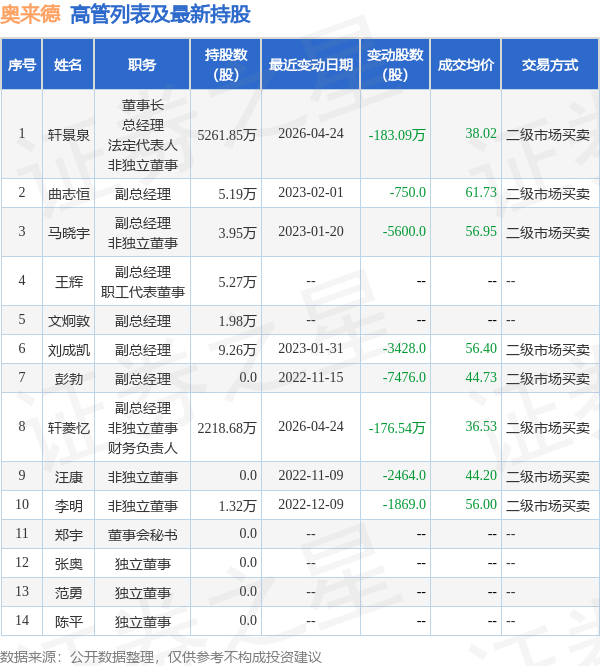
Task: Click the change value -2464.0
Action: click(x=404, y=475)
